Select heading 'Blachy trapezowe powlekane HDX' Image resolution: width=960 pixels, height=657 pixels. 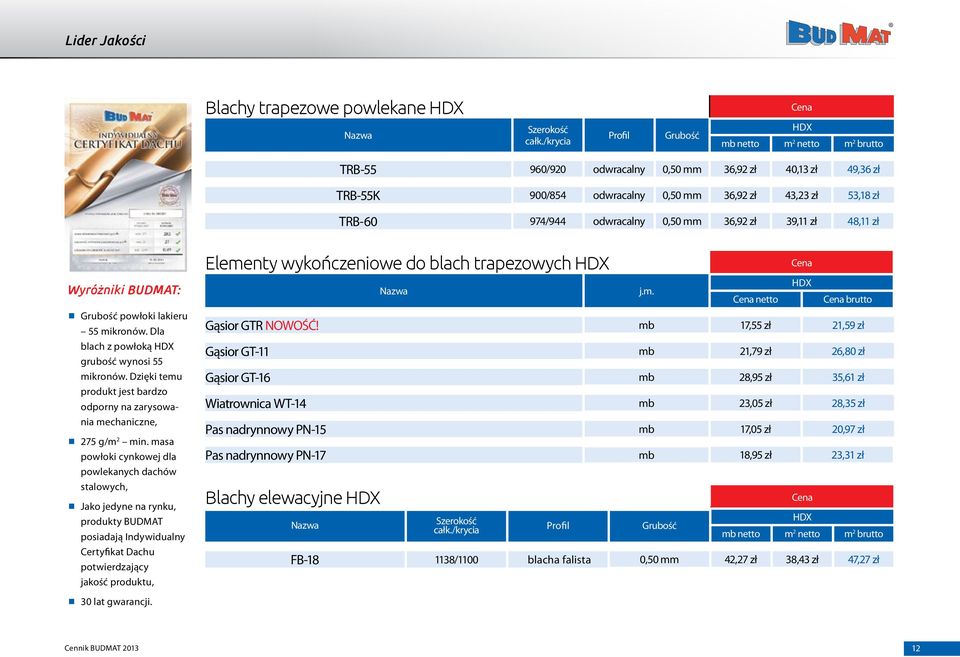click(x=334, y=108)
